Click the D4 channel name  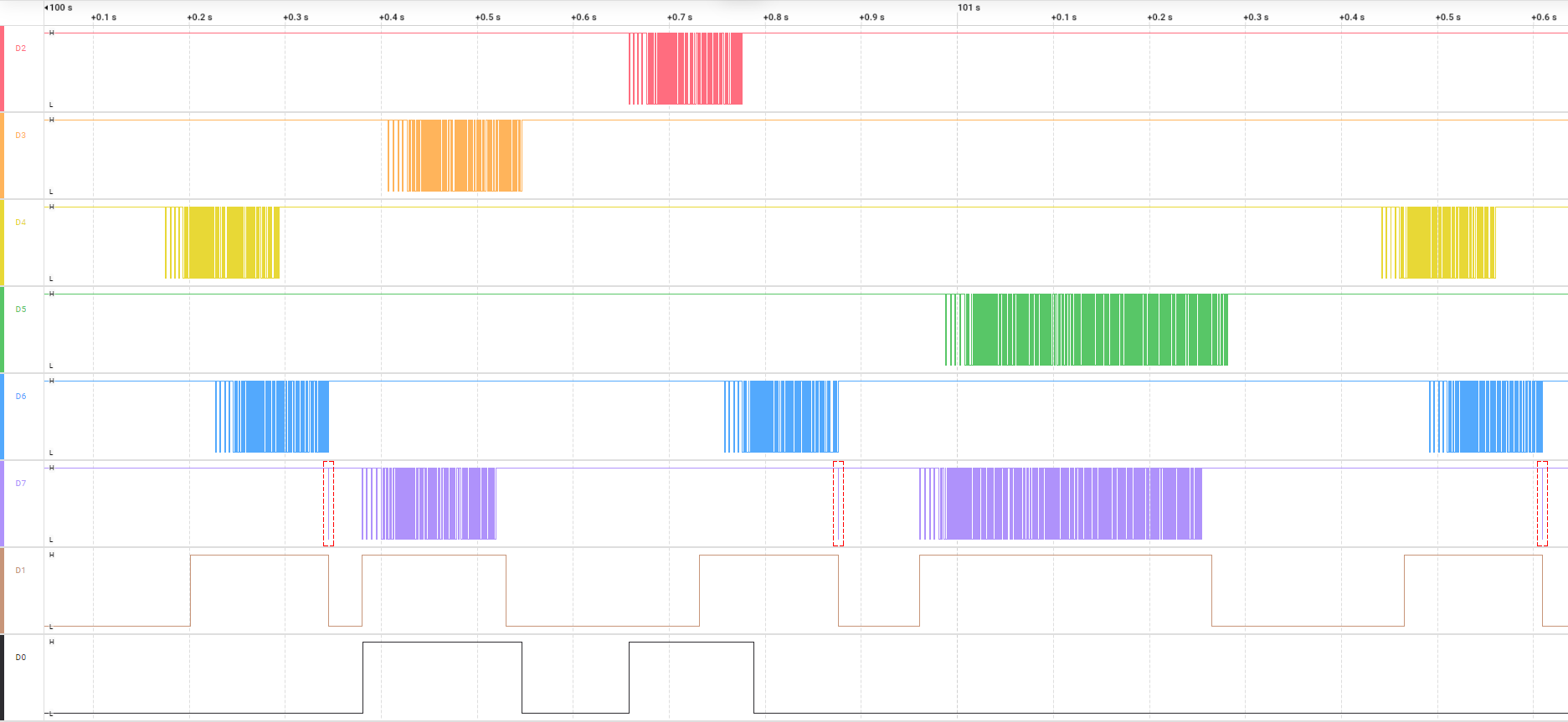21,223
